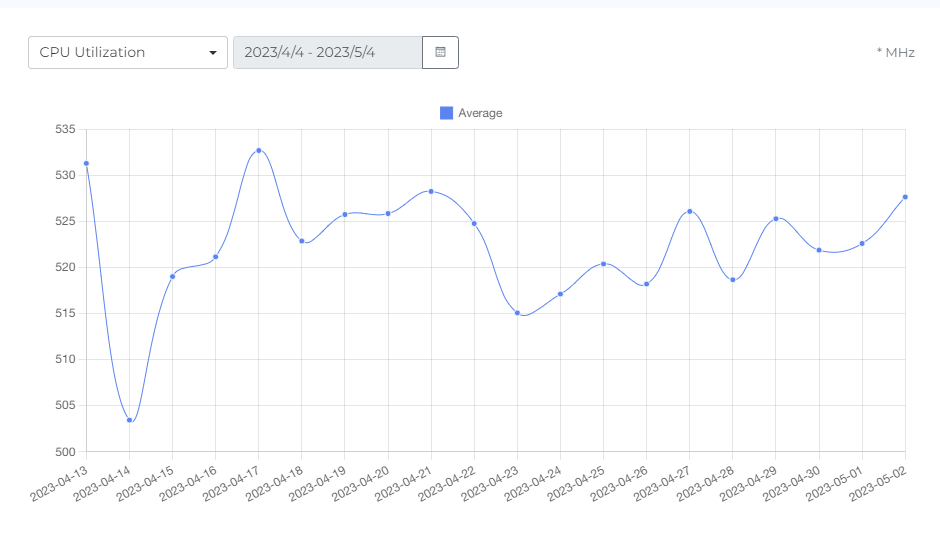940x558 pixels.
Task: Click the dropdown caret beside CPU Utilization
Action: pyautogui.click(x=213, y=53)
